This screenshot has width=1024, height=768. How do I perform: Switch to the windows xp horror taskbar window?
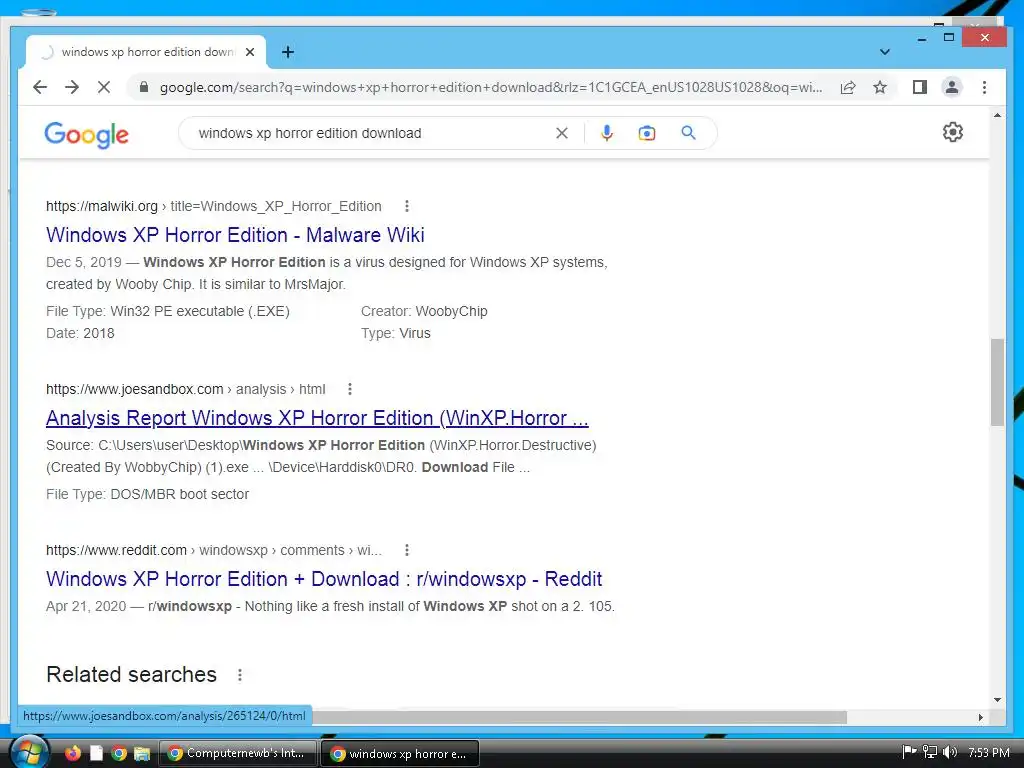[400, 753]
